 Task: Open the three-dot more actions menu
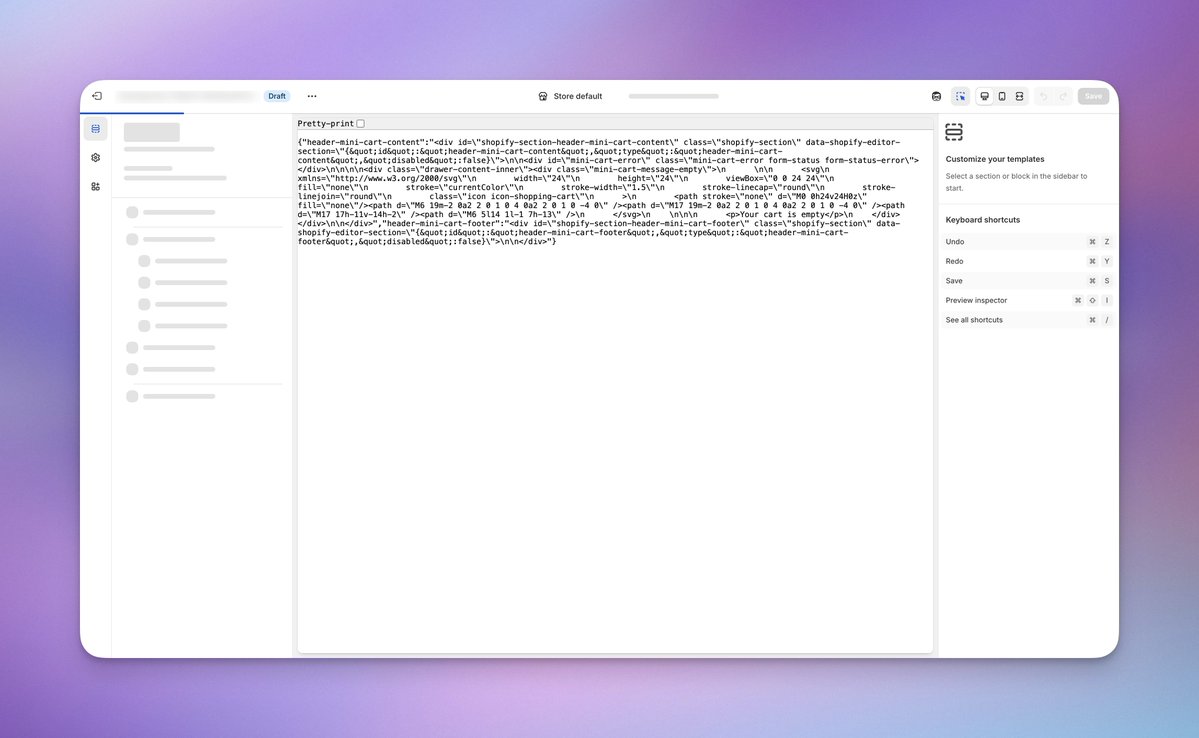click(x=312, y=96)
